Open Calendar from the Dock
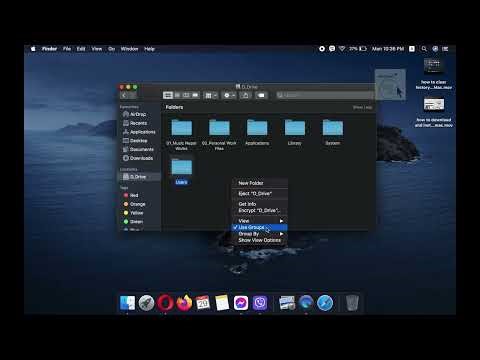This screenshot has height=360, width=480. (x=203, y=303)
